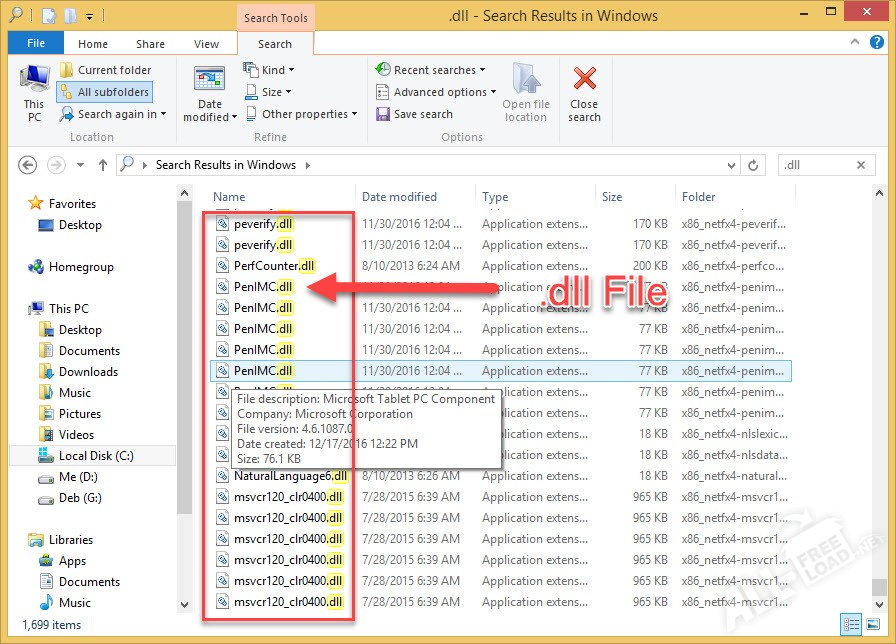Click the This PC ribbon icon
The width and height of the screenshot is (896, 644).
(34, 92)
